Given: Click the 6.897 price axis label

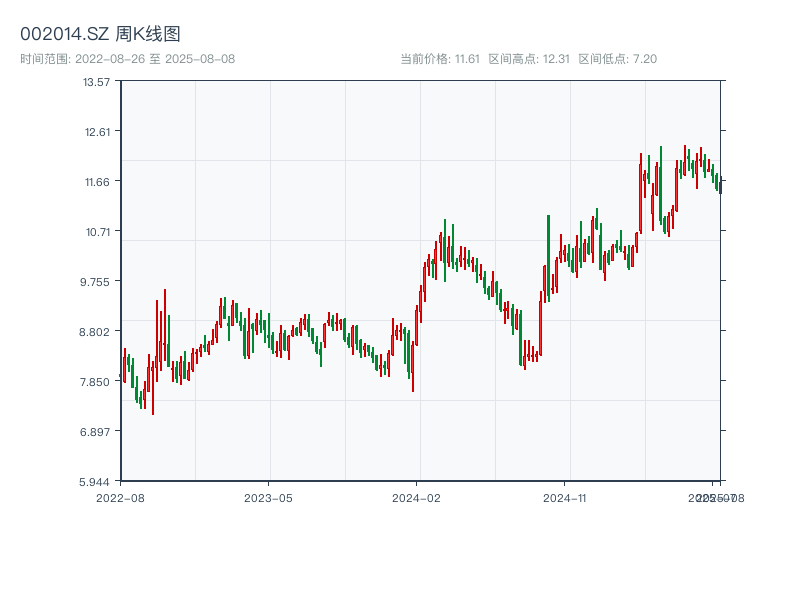Looking at the screenshot, I should (x=96, y=432).
